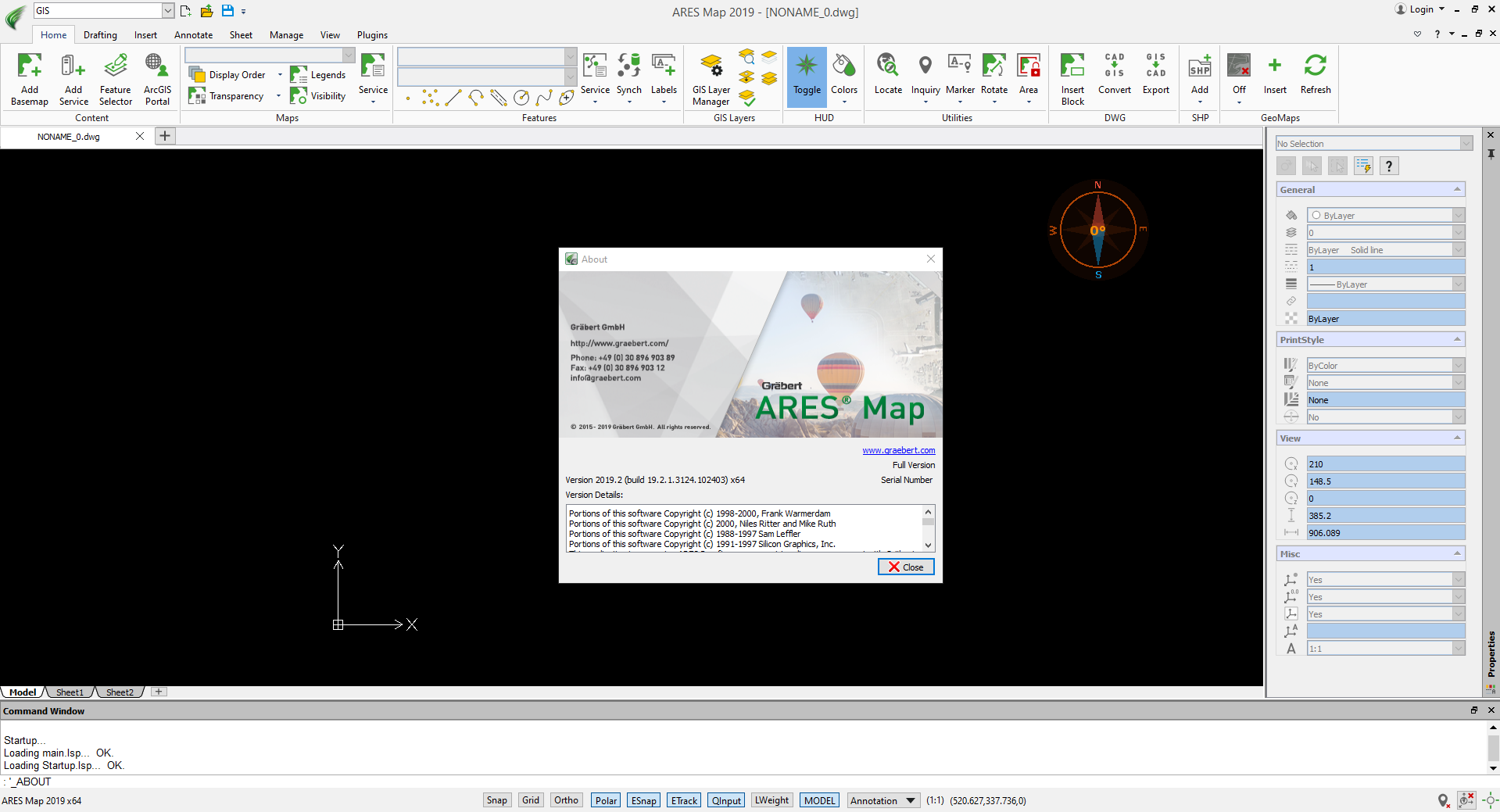Toggle Snap in the status bar

click(496, 800)
